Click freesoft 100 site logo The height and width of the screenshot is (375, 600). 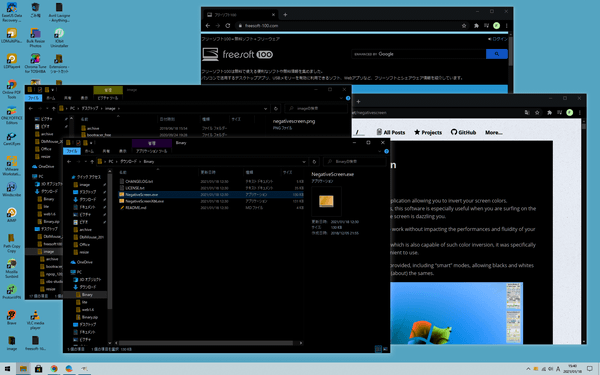pyautogui.click(x=238, y=54)
